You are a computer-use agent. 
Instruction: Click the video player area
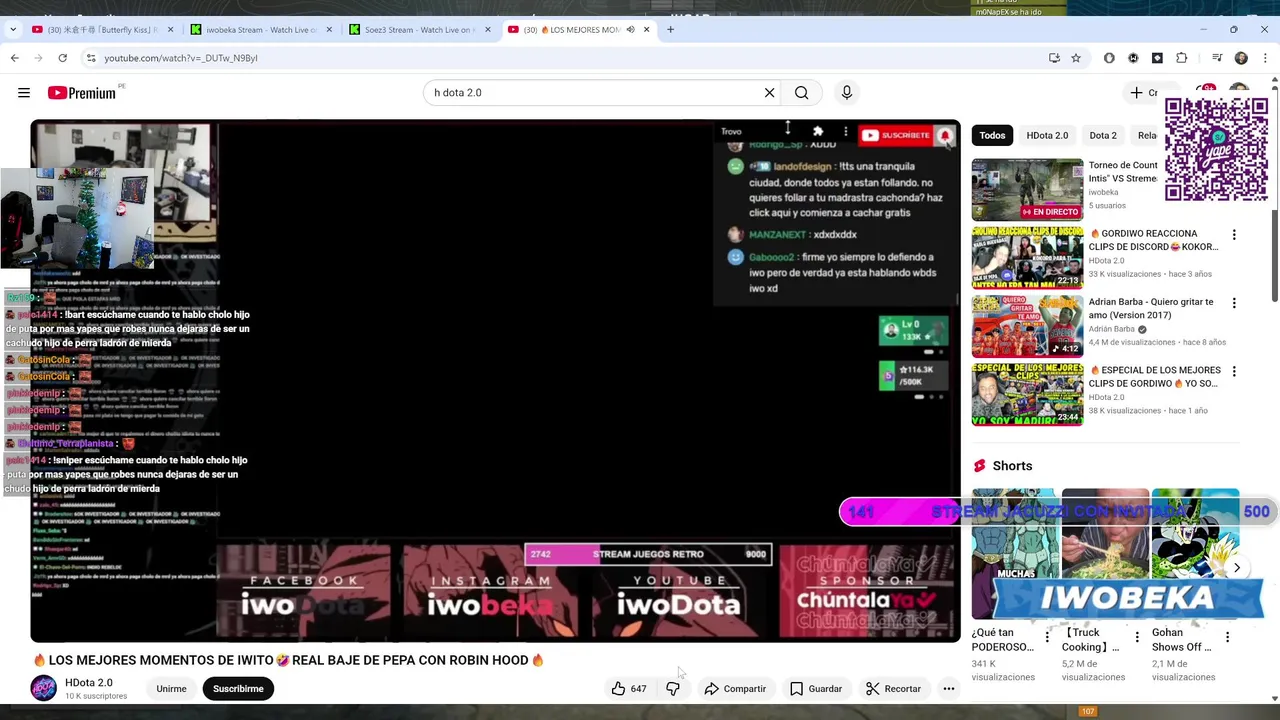495,381
